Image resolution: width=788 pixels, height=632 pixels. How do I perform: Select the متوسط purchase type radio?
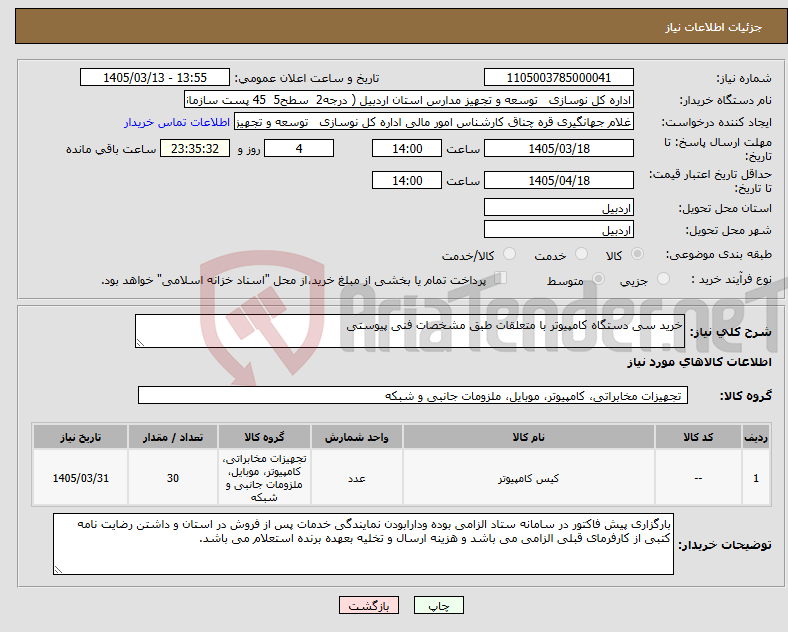pos(599,278)
